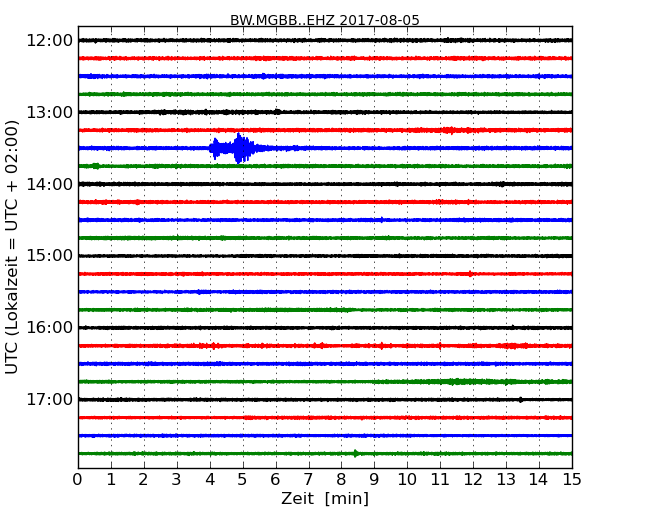Click the x-axis tick label 10
Viewport: 650px width, 520px height.
tap(407, 480)
